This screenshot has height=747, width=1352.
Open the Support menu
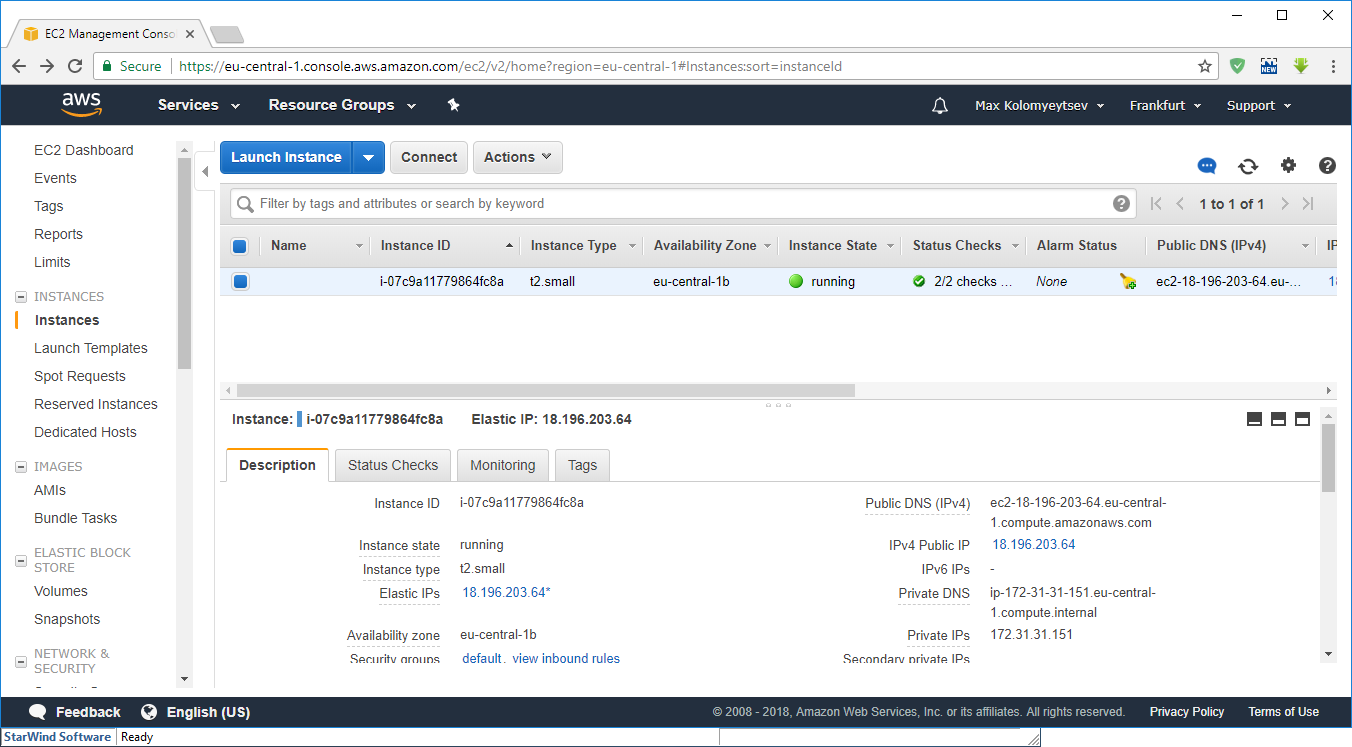click(1259, 105)
